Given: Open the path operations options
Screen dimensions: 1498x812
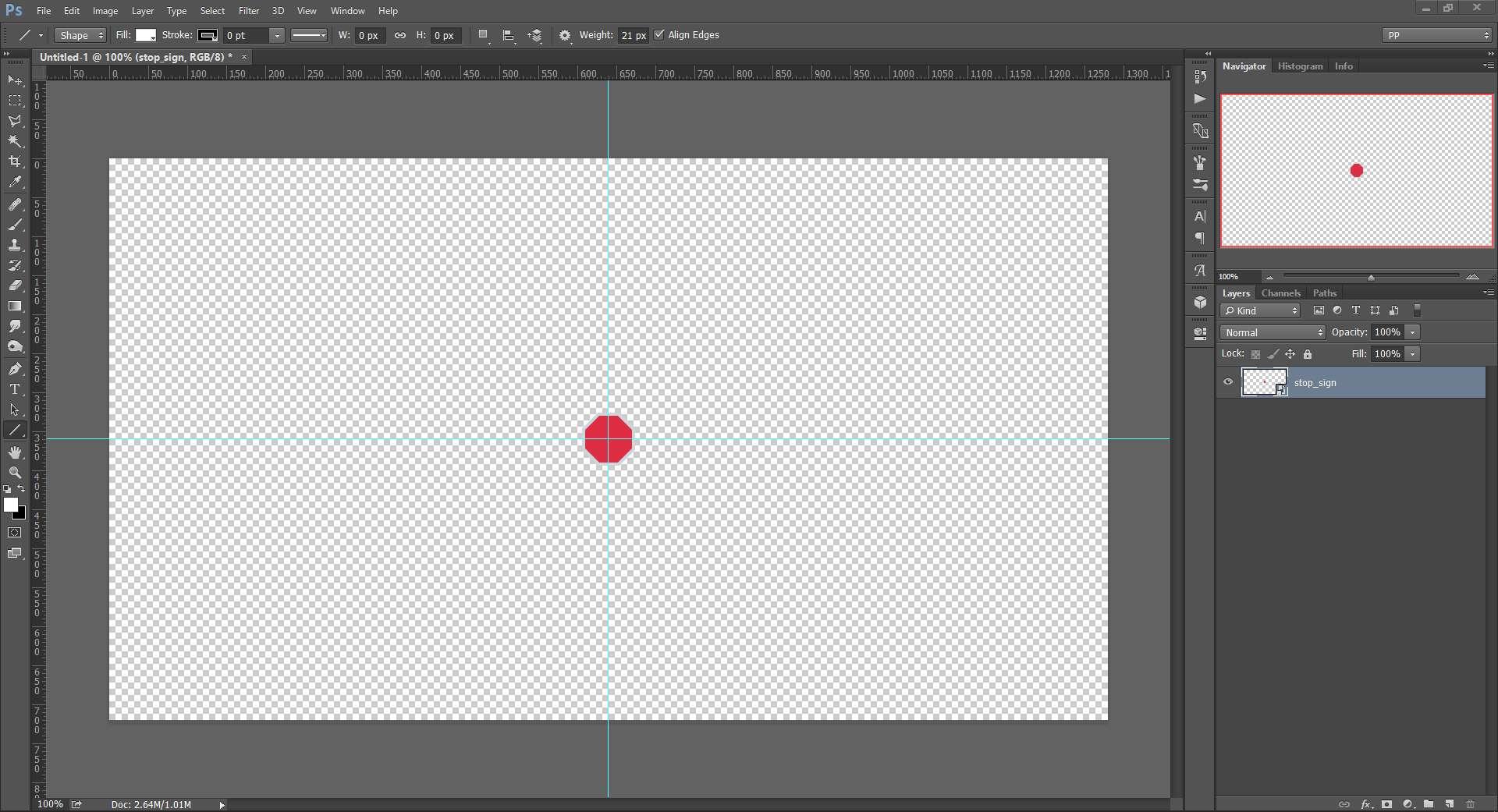Looking at the screenshot, I should click(x=484, y=35).
